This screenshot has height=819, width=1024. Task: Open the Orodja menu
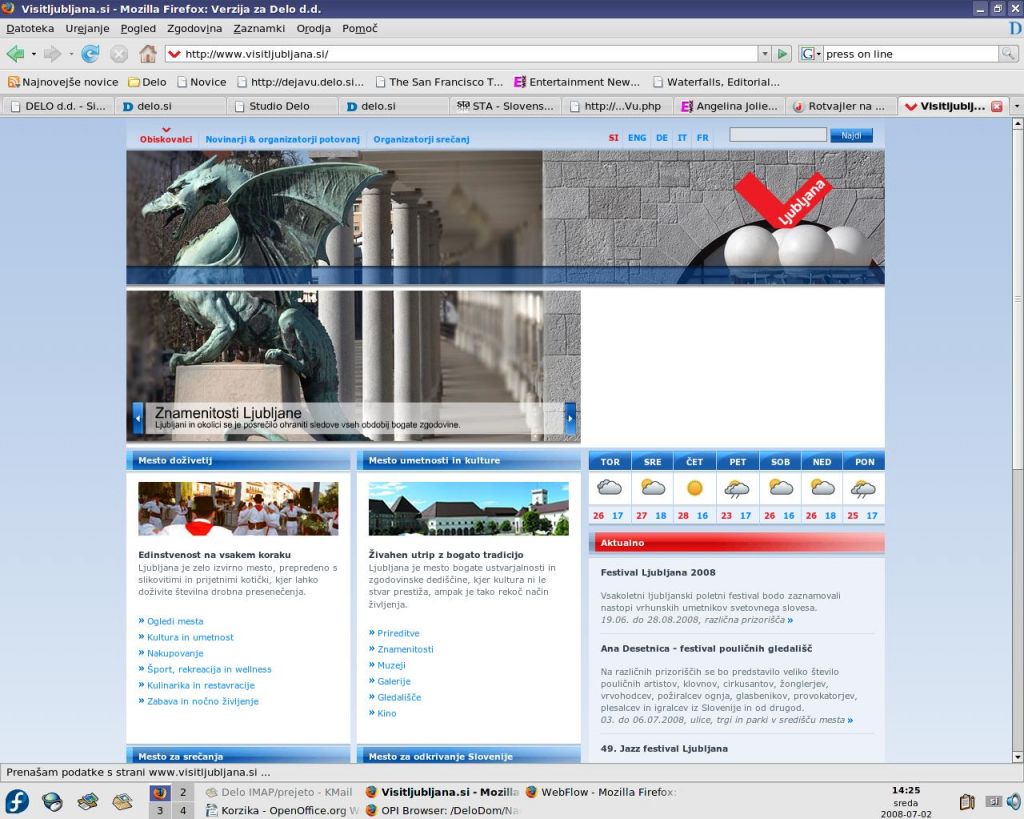(313, 28)
